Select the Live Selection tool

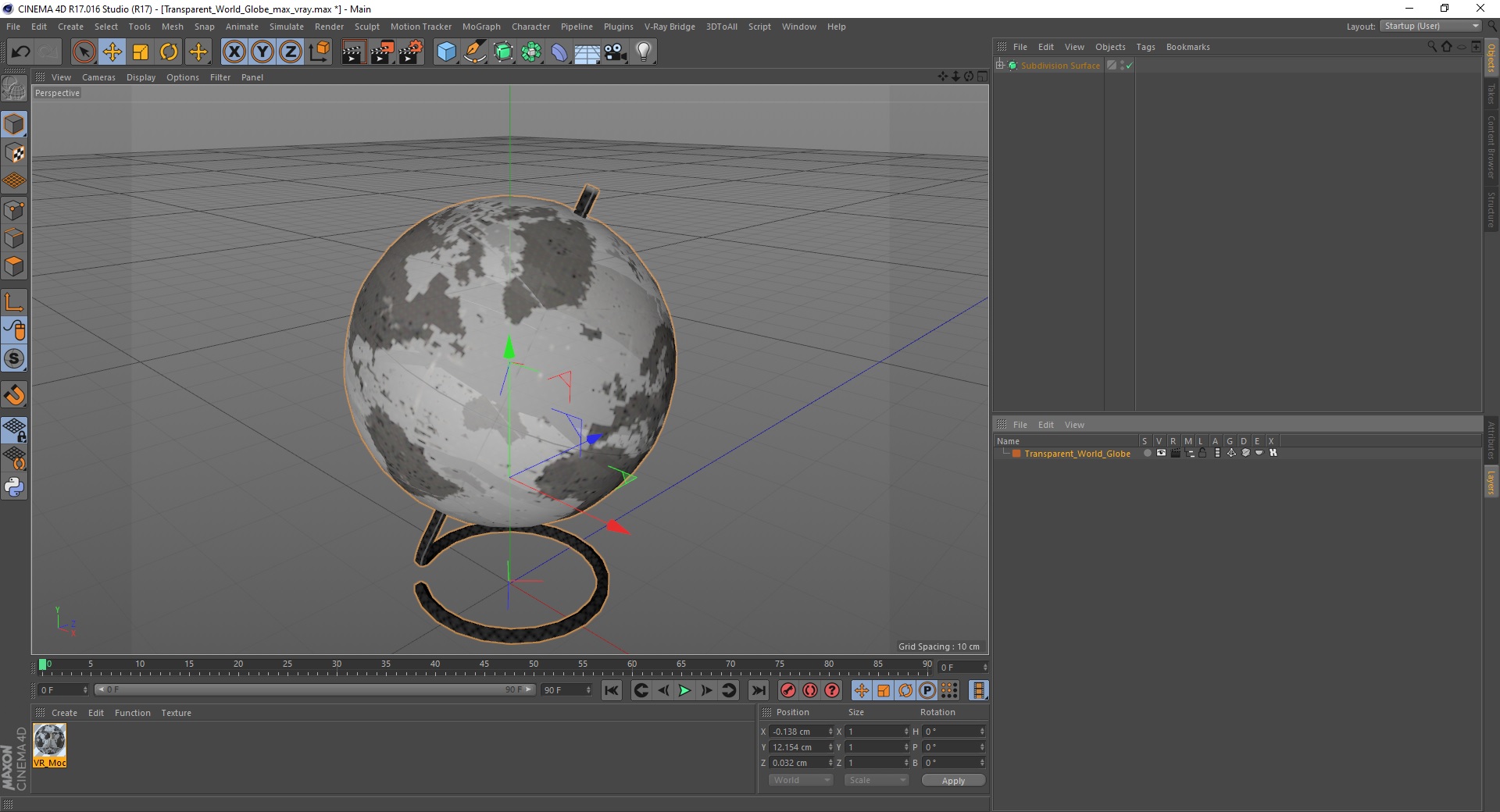click(84, 52)
